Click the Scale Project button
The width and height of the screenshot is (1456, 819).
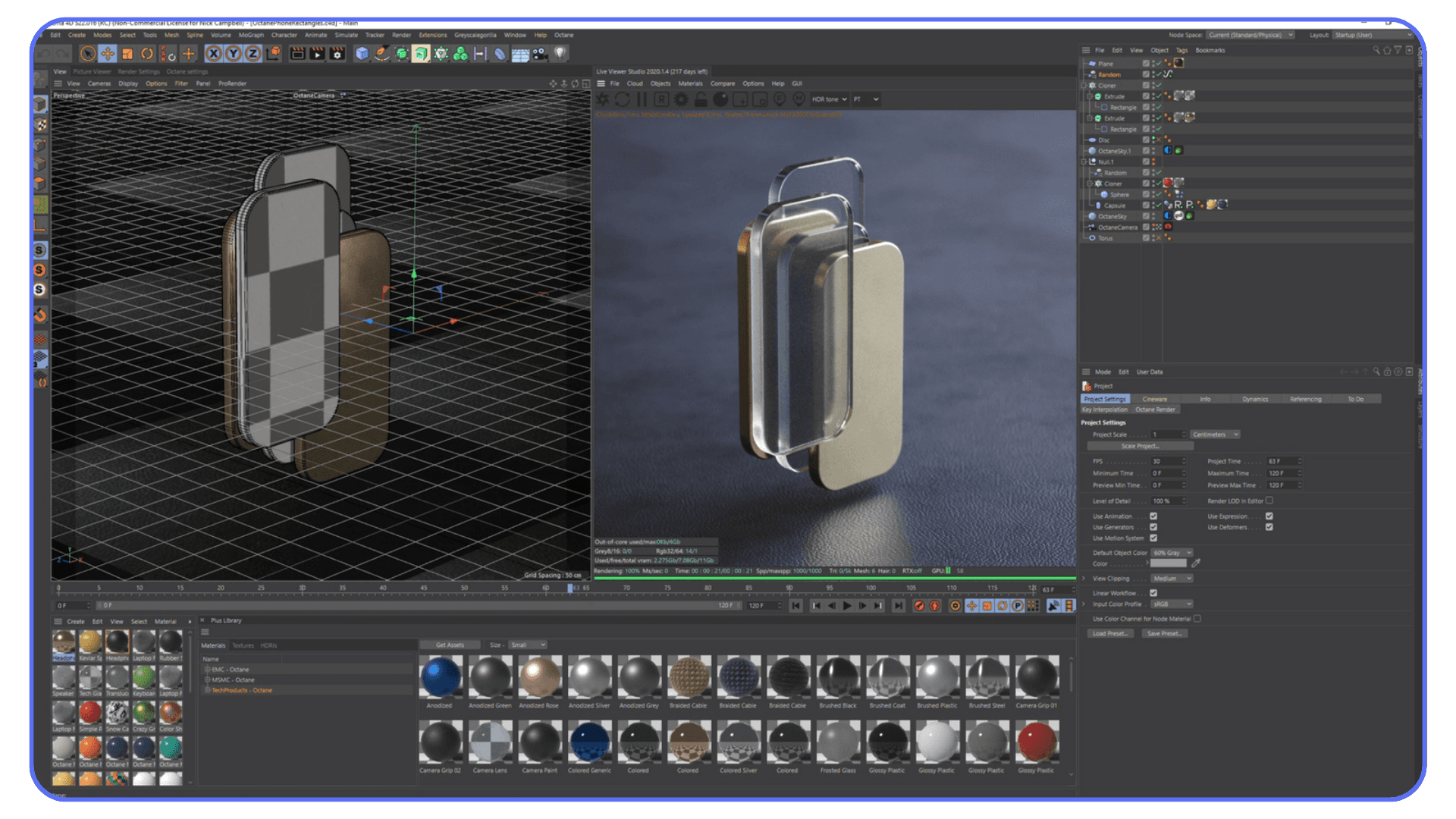tap(1141, 446)
